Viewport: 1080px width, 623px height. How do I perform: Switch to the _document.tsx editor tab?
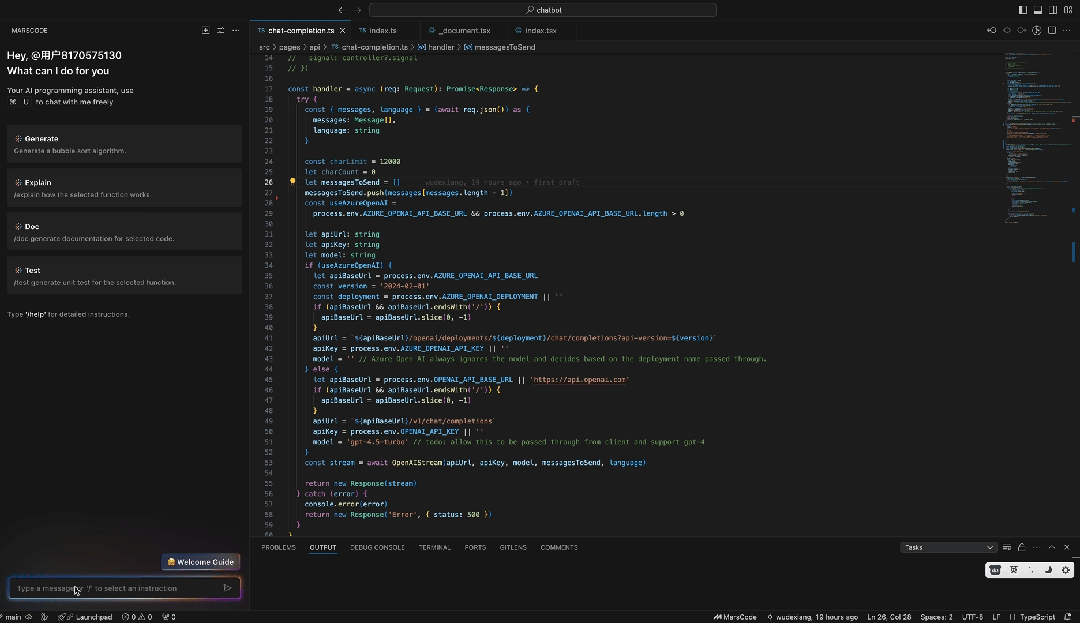[463, 30]
